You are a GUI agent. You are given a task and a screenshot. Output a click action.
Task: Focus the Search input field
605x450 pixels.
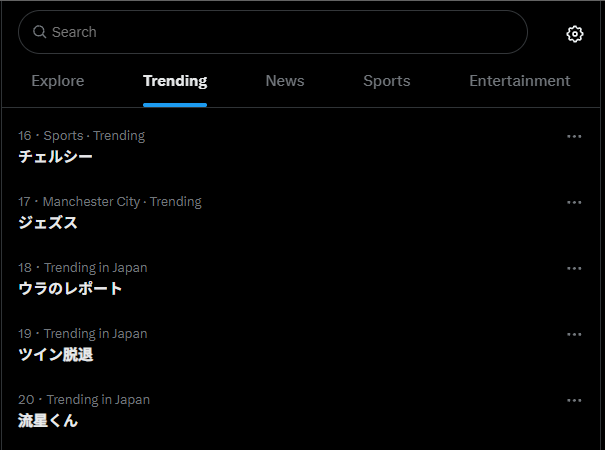coord(273,32)
